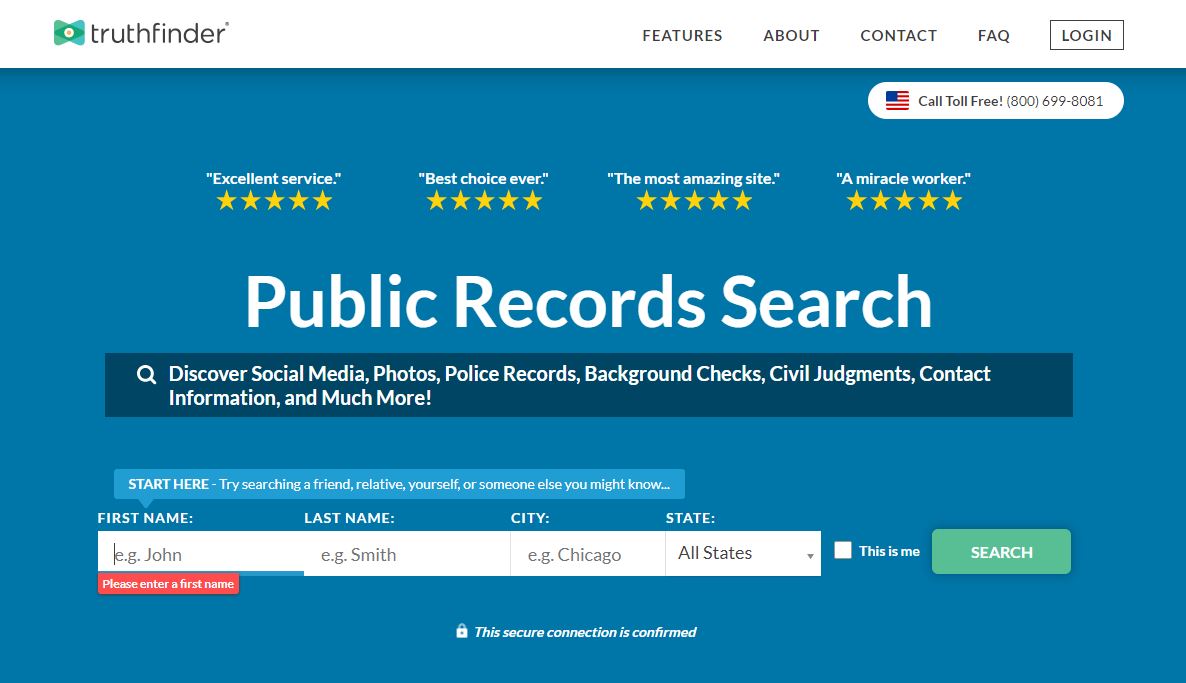Click "The most amazing site." testimonial text
This screenshot has height=683, width=1186.
point(693,179)
